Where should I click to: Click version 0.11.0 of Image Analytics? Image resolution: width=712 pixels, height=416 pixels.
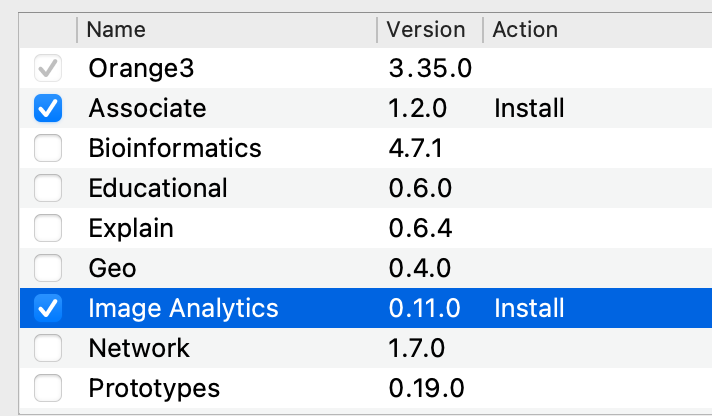pyautogui.click(x=424, y=308)
